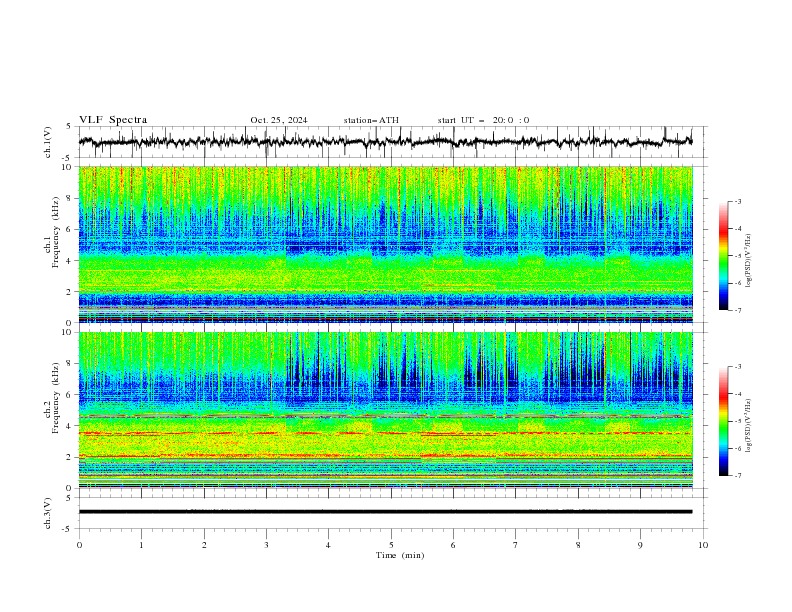Click time axis tick label "9"
The image size is (792, 612).
[x=640, y=545]
